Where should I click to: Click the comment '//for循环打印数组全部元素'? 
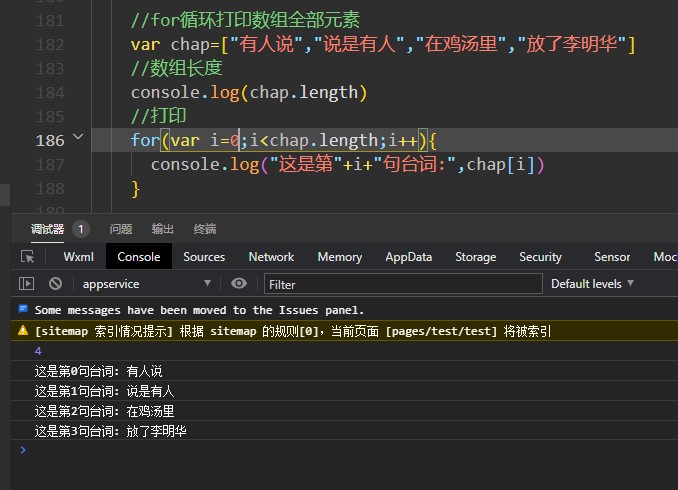click(x=245, y=20)
